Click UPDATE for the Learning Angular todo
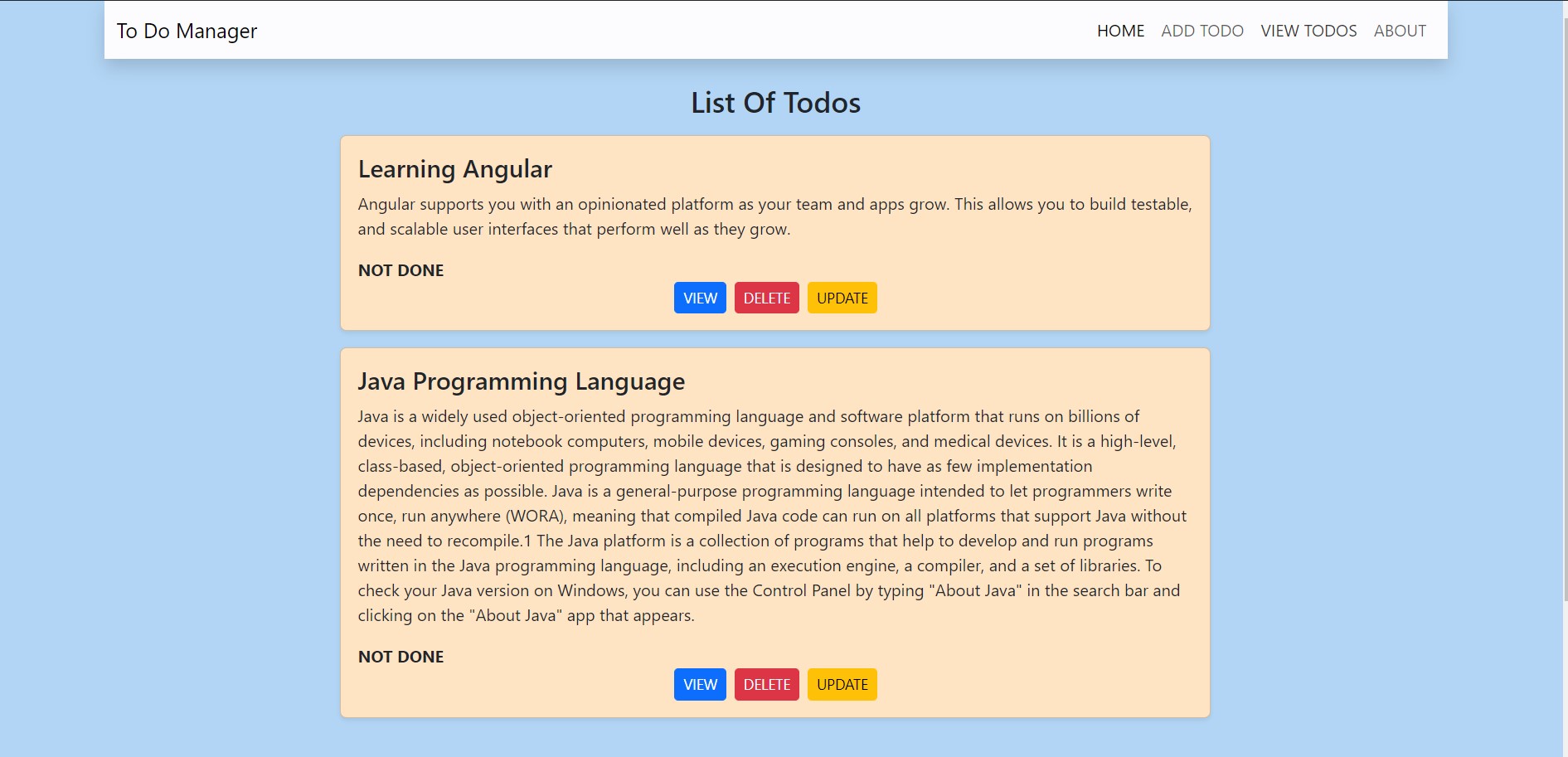This screenshot has width=1568, height=757. (842, 298)
